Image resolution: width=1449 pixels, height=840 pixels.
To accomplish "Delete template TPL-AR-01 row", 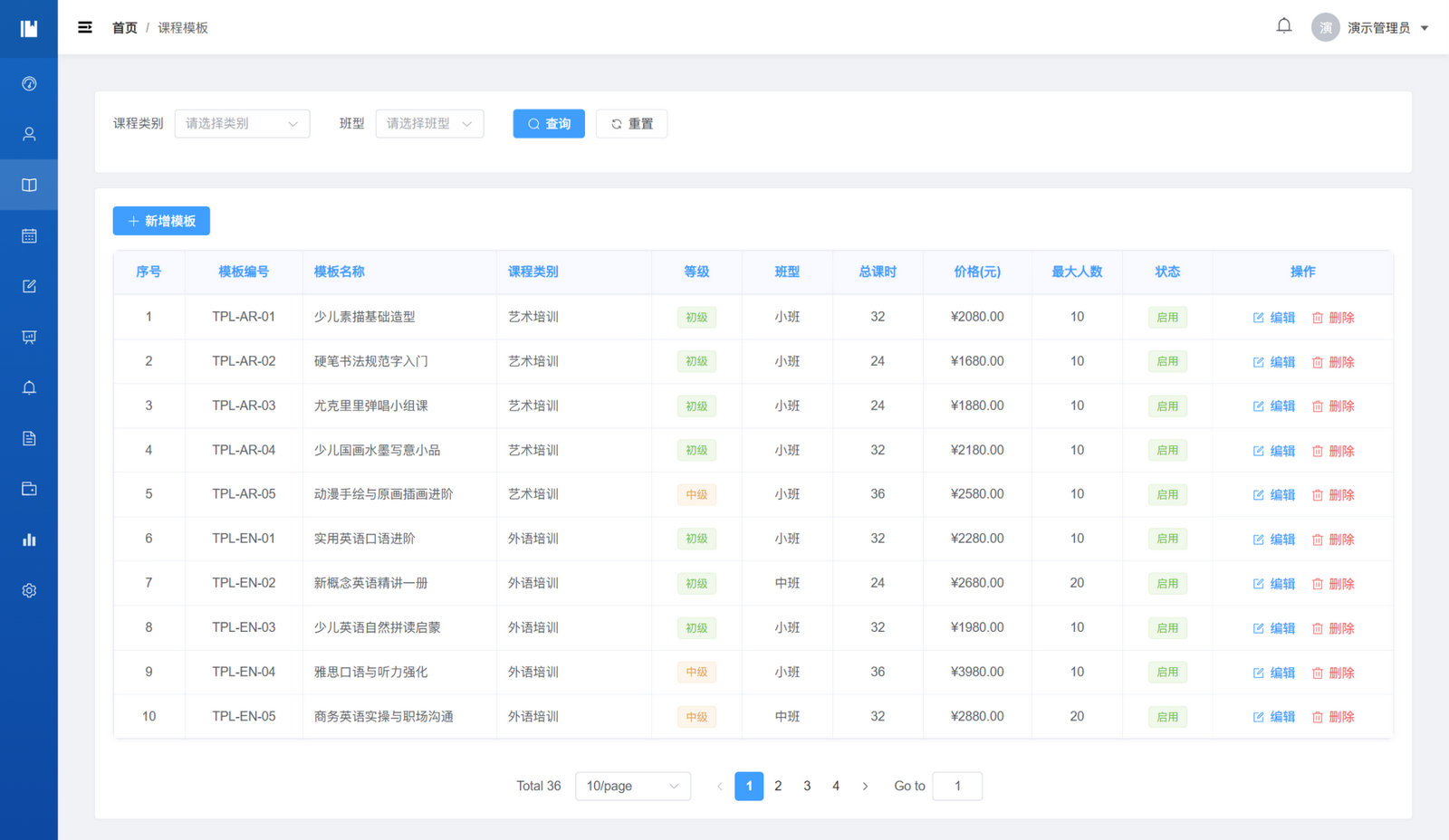I will click(x=1333, y=318).
